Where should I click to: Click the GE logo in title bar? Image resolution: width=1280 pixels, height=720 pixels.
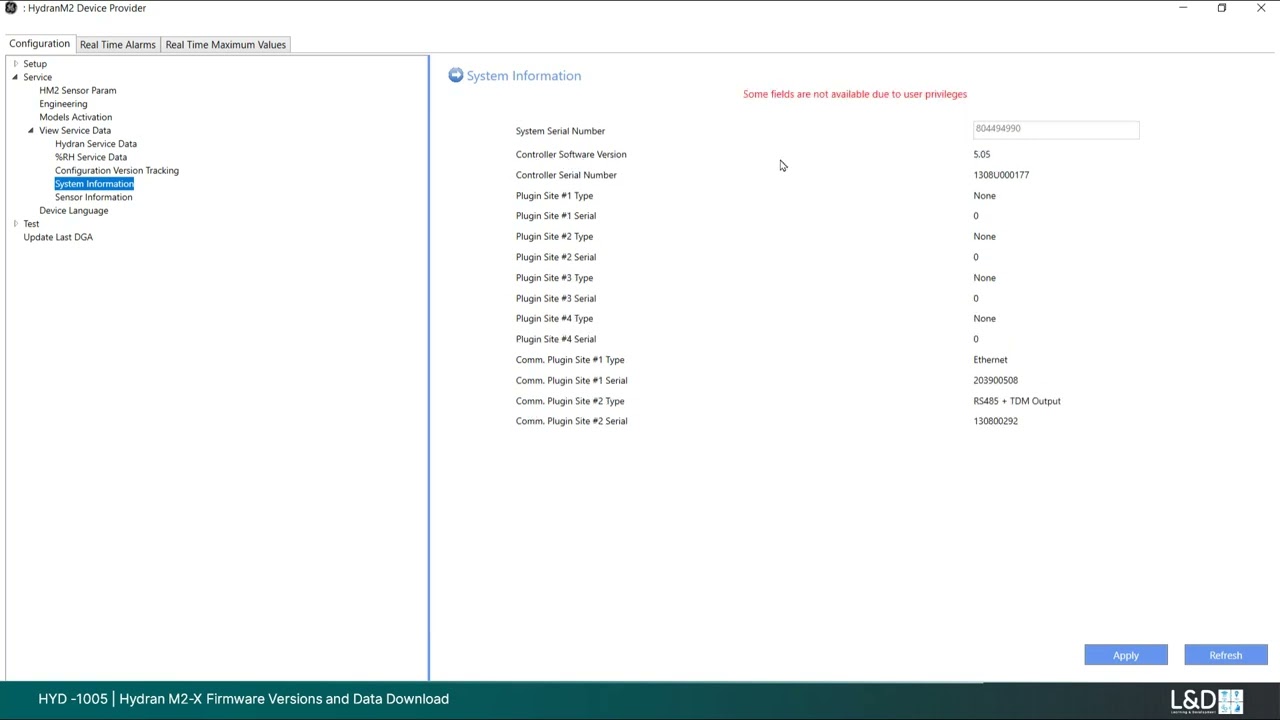pyautogui.click(x=11, y=8)
